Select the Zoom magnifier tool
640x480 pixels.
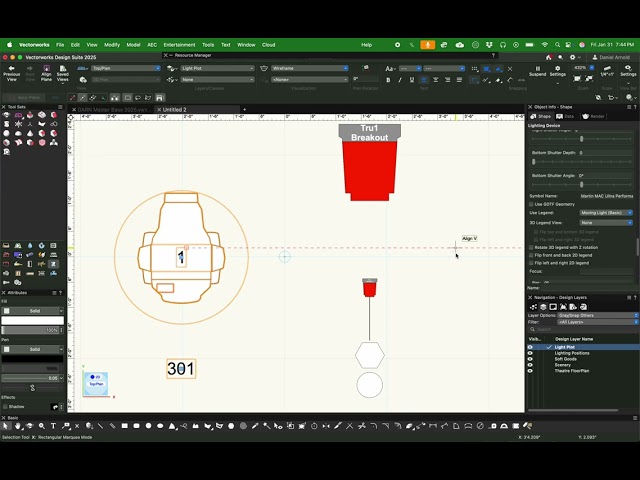tap(42, 426)
